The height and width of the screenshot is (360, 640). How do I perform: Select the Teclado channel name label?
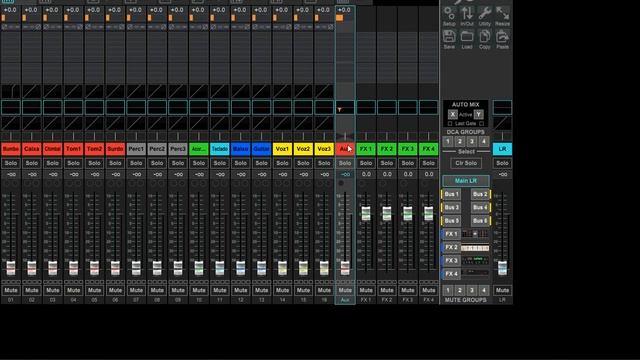click(220, 149)
